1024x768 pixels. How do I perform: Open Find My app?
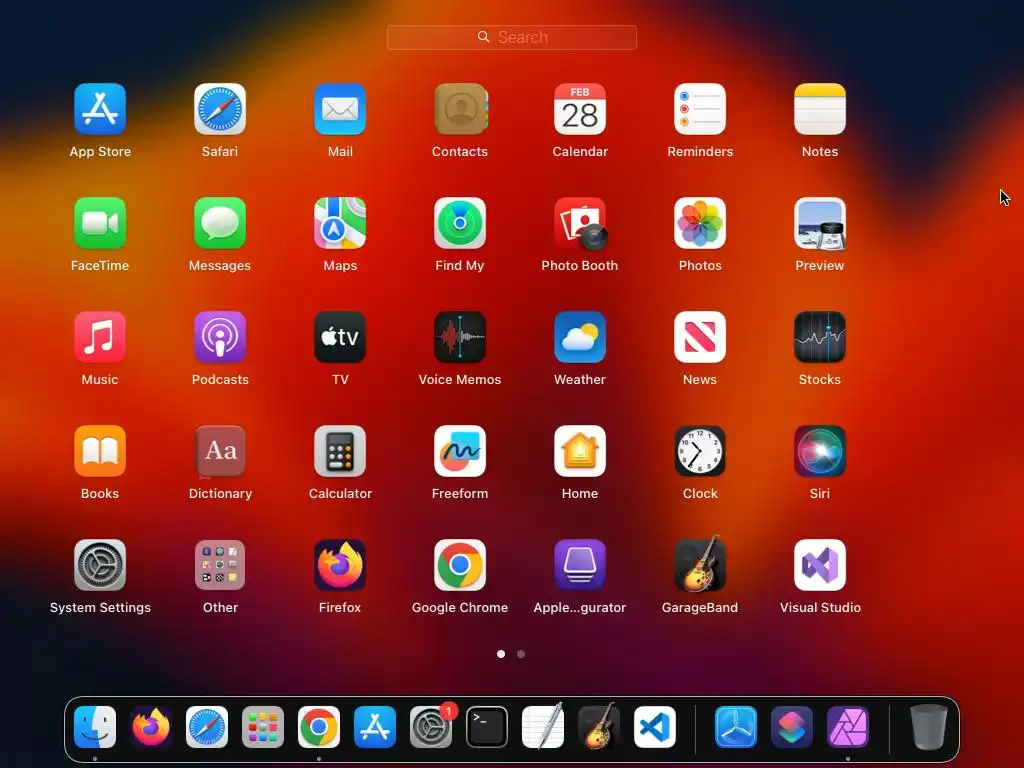[x=460, y=223]
